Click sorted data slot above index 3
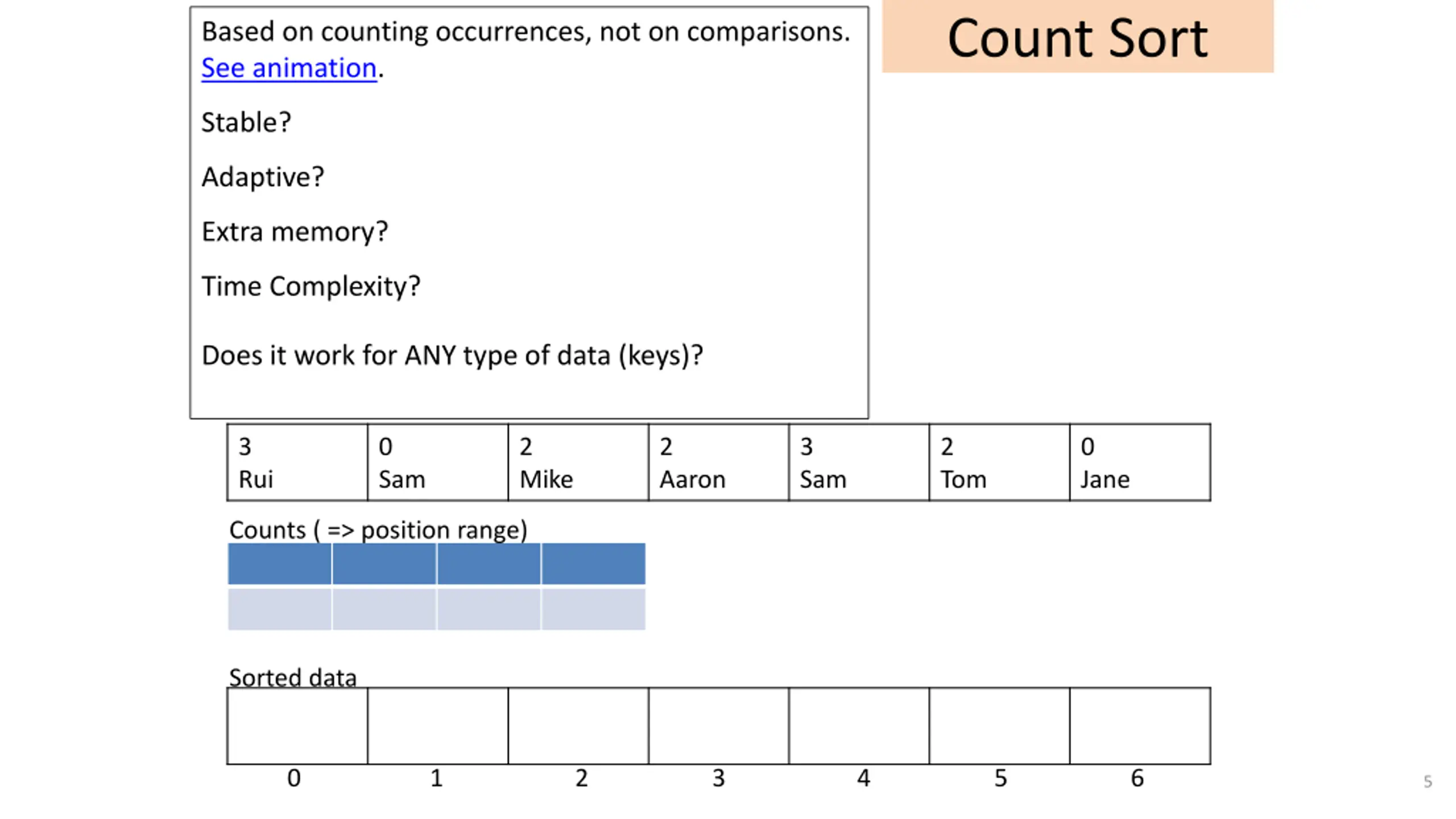The image size is (1456, 819). (x=719, y=726)
